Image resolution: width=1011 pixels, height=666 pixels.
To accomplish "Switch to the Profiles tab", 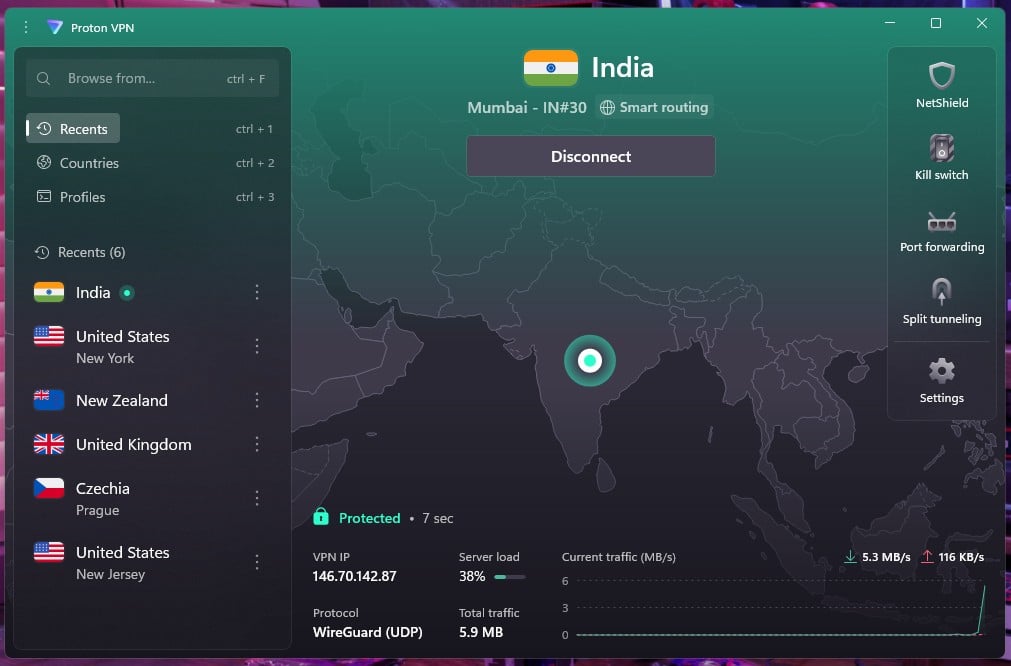I will 82,197.
